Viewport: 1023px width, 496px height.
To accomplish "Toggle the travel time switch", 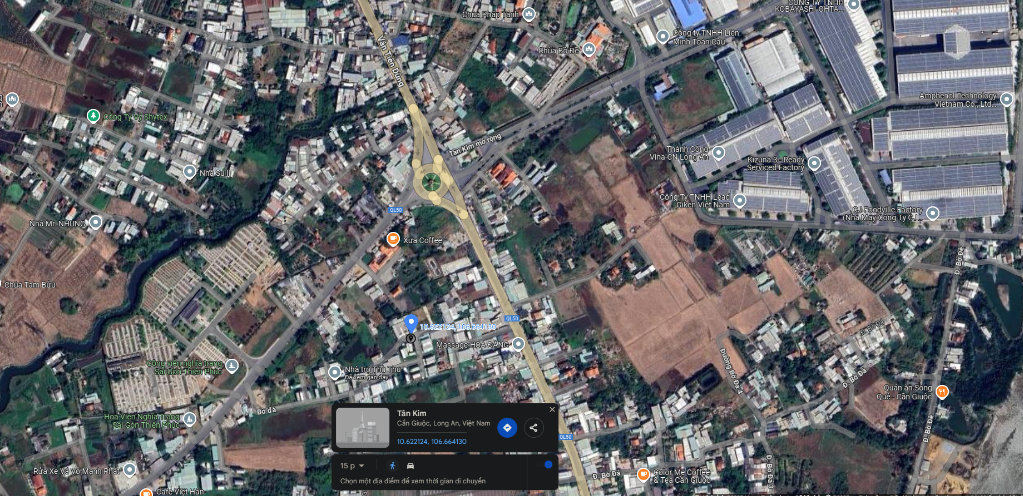I will tap(546, 465).
